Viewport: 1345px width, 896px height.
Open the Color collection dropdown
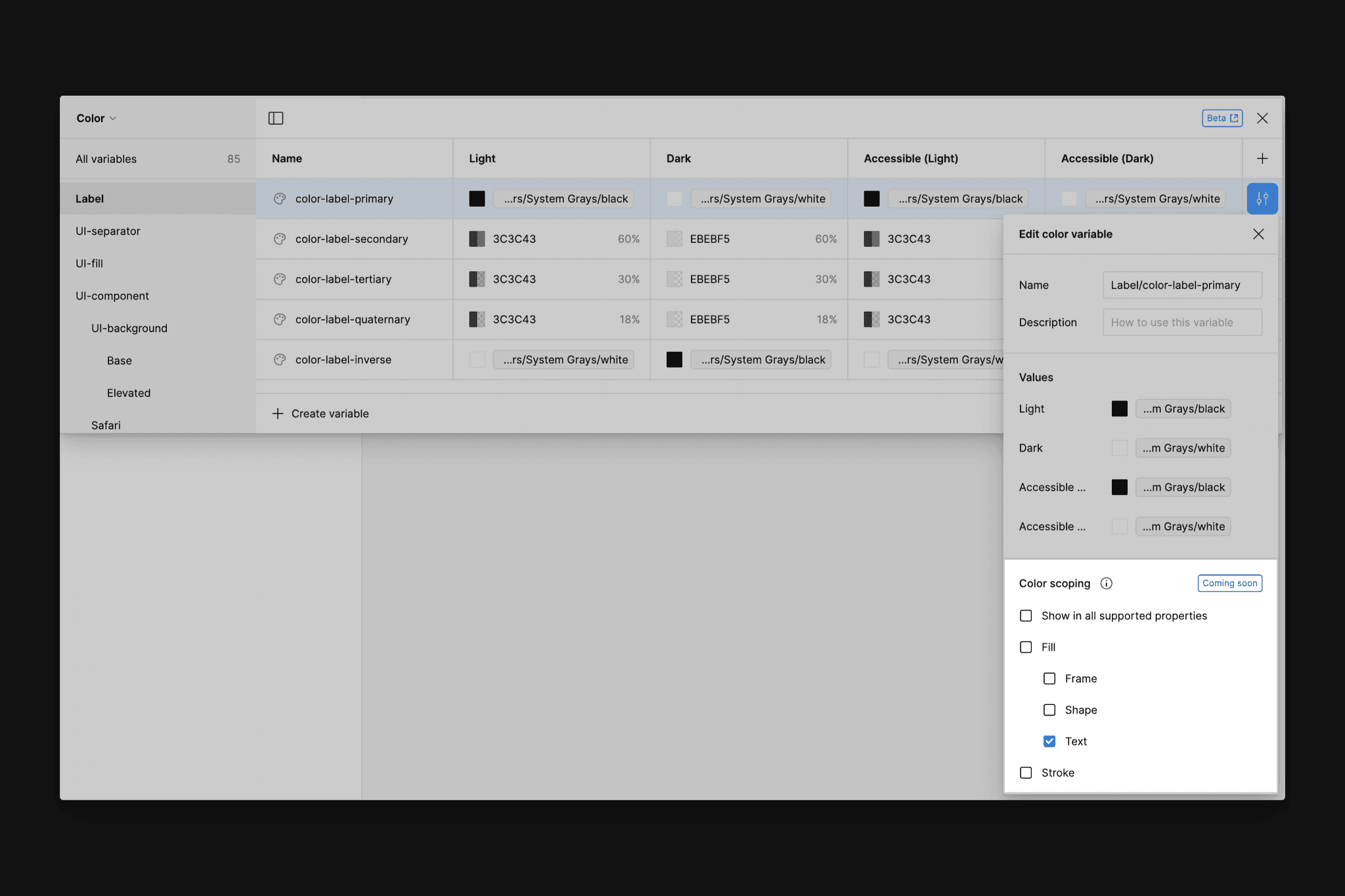click(96, 118)
